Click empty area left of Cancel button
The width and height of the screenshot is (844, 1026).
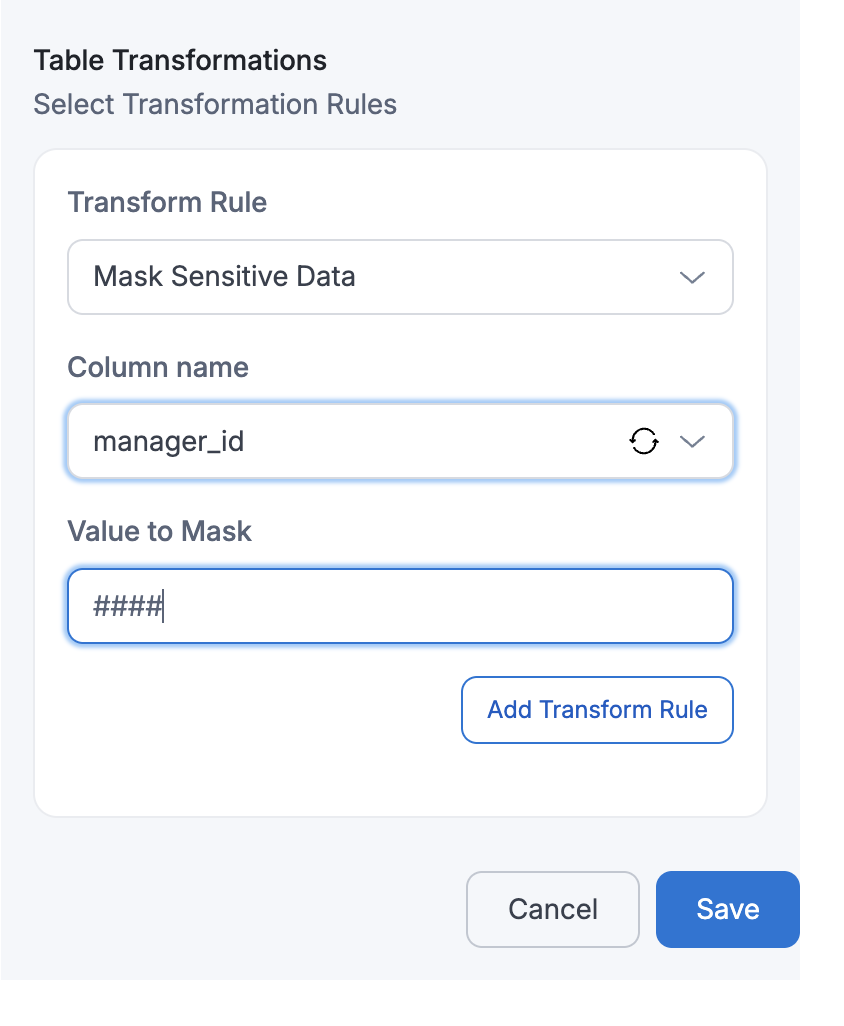(x=250, y=909)
